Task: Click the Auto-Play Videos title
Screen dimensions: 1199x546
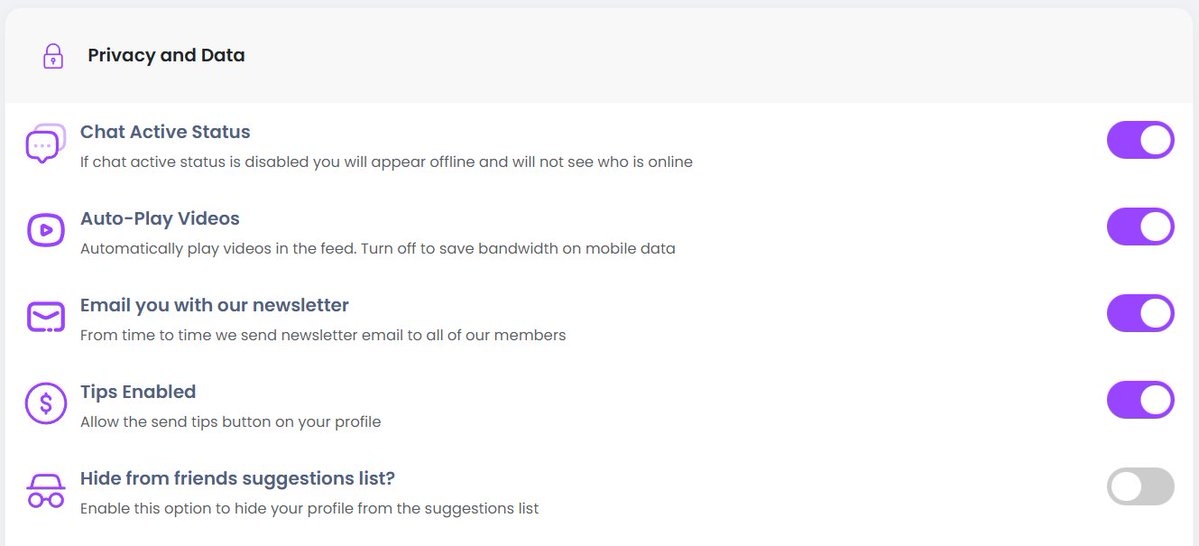Action: click(160, 219)
